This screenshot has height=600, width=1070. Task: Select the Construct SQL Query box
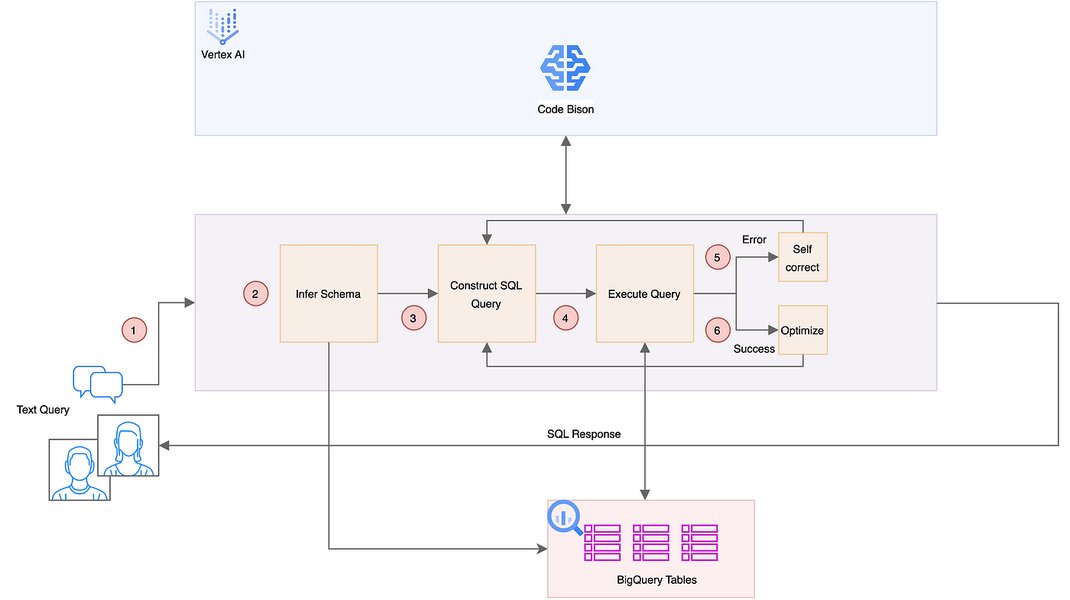coord(487,294)
